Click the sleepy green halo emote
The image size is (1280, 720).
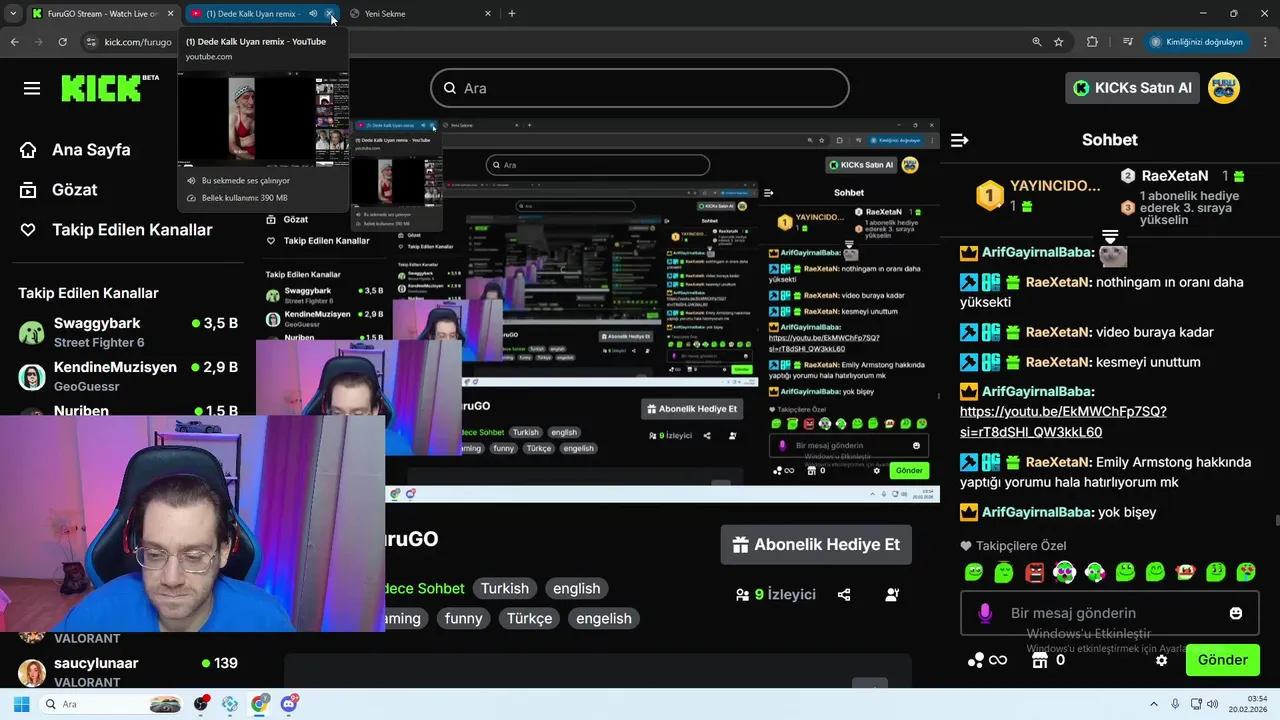1004,572
